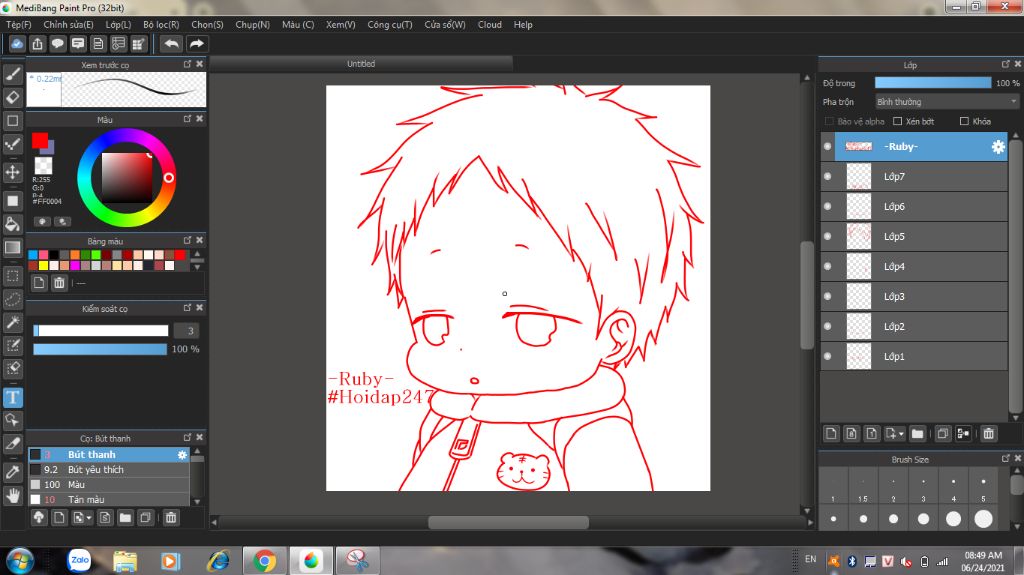Open add-brush dropdown in brush panel
Viewport: 1024px width, 575px height.
[x=89, y=518]
